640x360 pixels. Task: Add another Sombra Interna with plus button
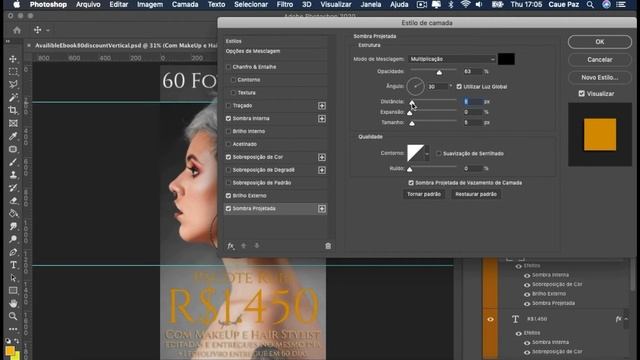[x=322, y=119]
